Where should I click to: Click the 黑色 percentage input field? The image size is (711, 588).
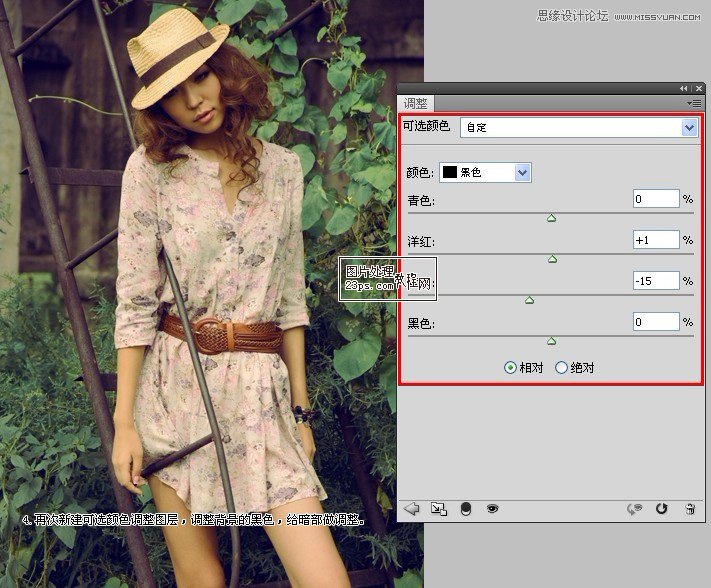(x=656, y=322)
